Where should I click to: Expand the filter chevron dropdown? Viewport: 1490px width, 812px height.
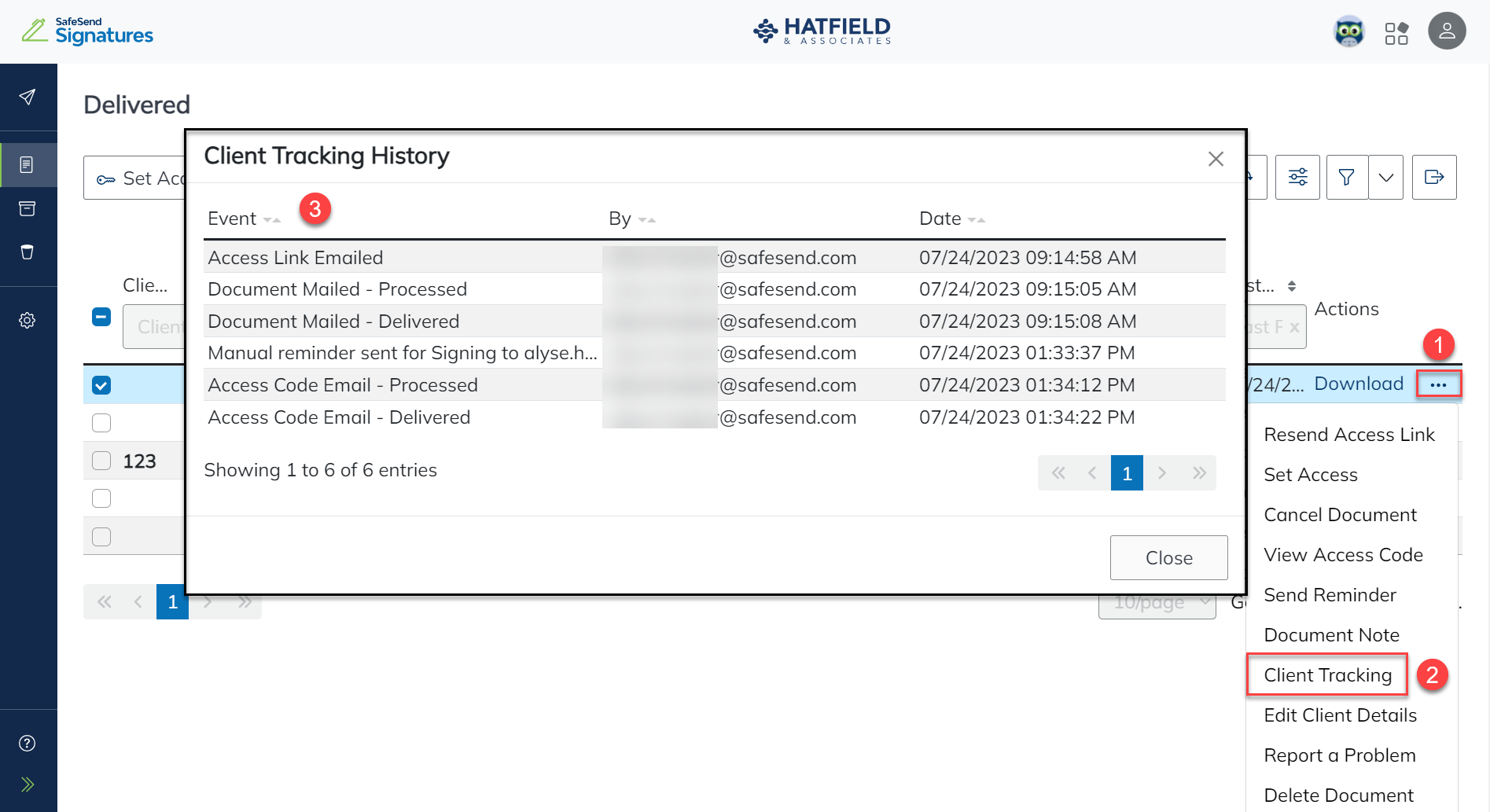1385,177
